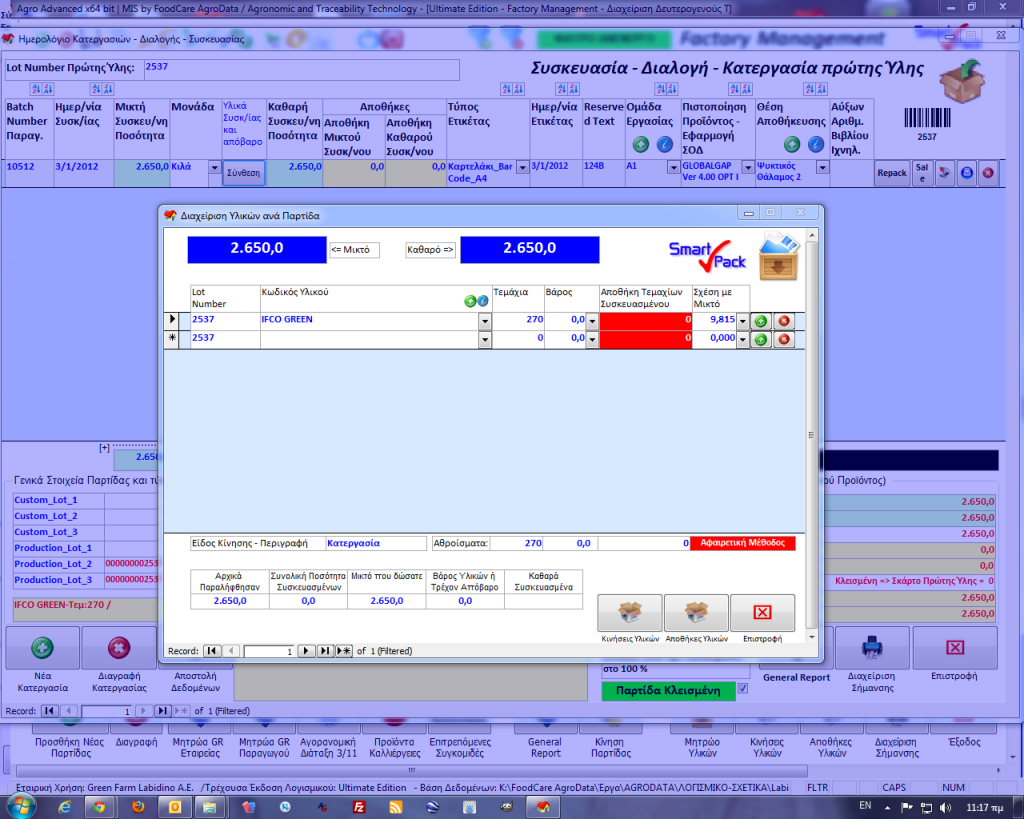Click bottom toolbar horizontal scrollbar

[411, 771]
